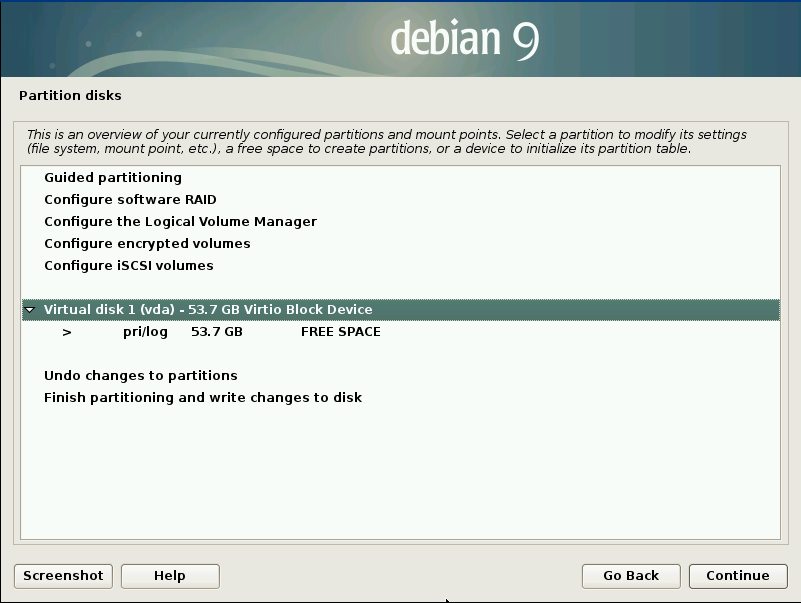The image size is (801, 603).
Task: Click the '>' marker beside pri/log
Action: [67, 332]
